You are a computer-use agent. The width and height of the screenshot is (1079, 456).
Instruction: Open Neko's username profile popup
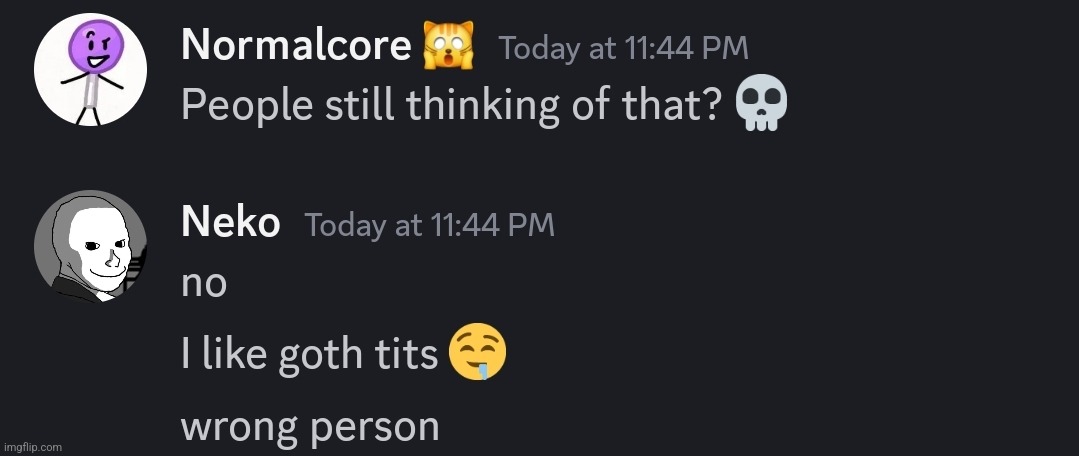coord(231,224)
